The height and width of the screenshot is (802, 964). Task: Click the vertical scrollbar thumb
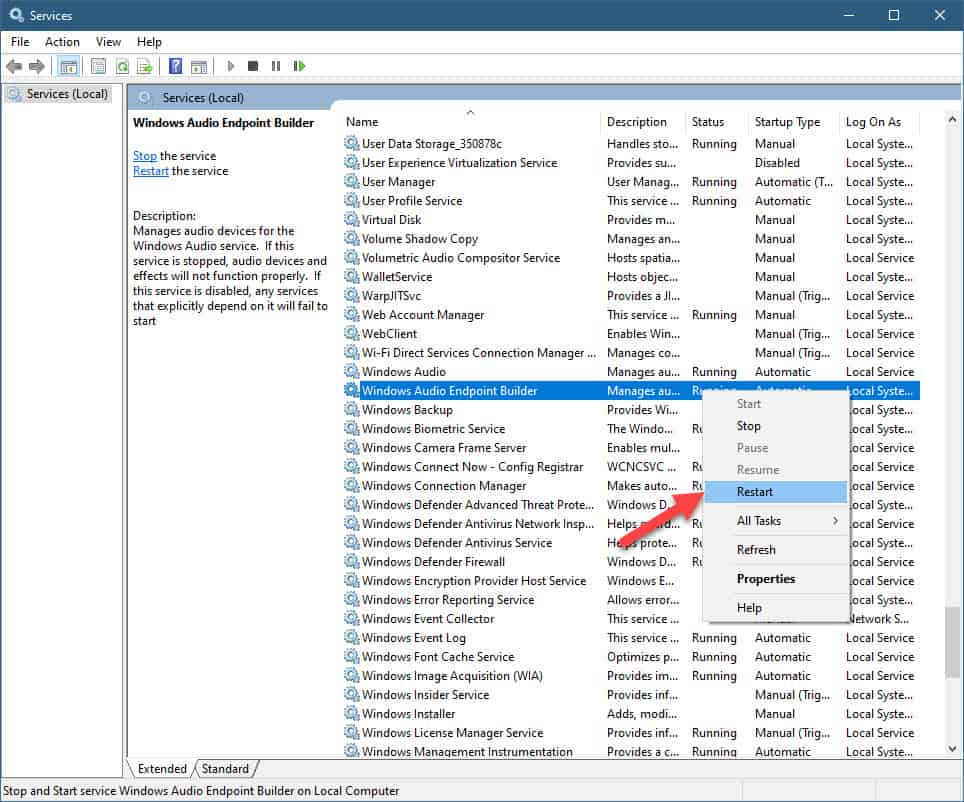[x=952, y=642]
